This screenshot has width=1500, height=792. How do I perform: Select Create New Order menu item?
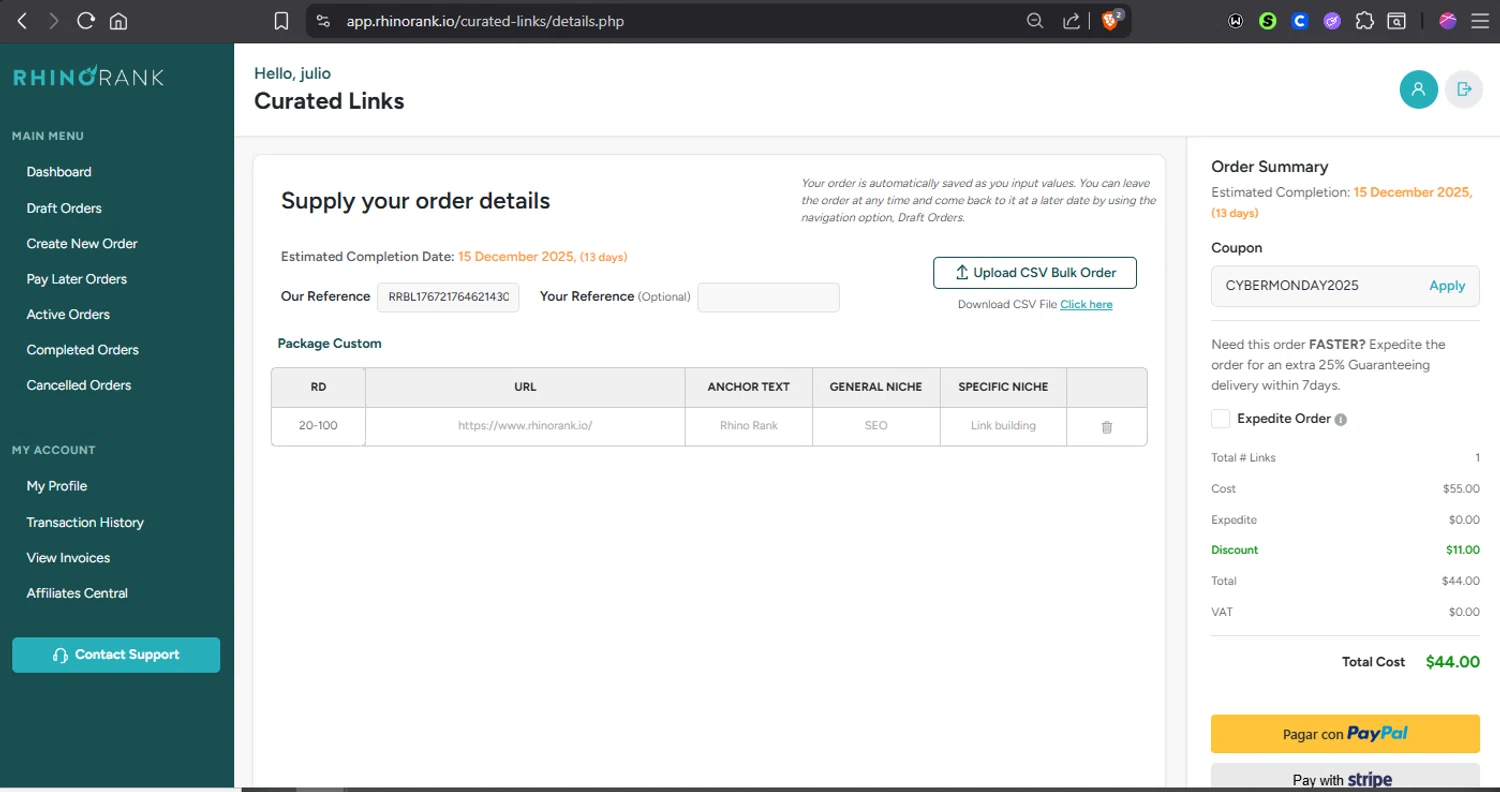(82, 244)
